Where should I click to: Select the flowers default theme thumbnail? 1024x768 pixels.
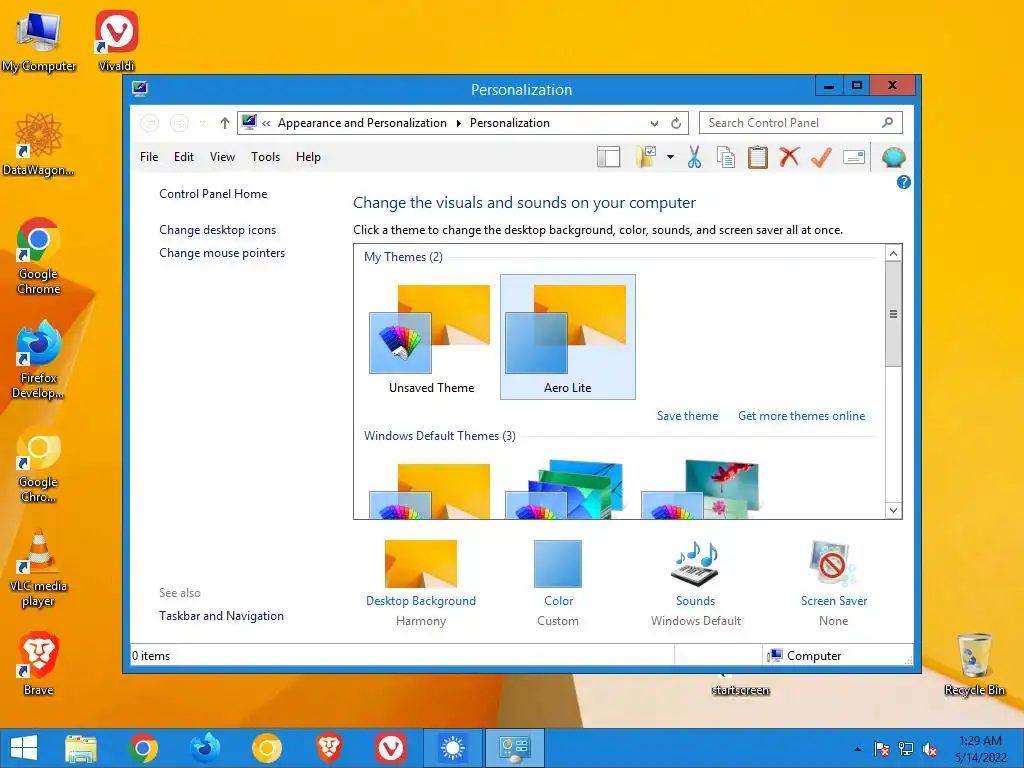[x=700, y=489]
